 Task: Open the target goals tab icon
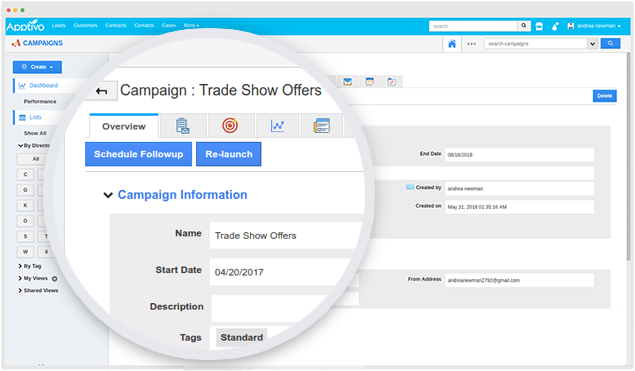(230, 126)
